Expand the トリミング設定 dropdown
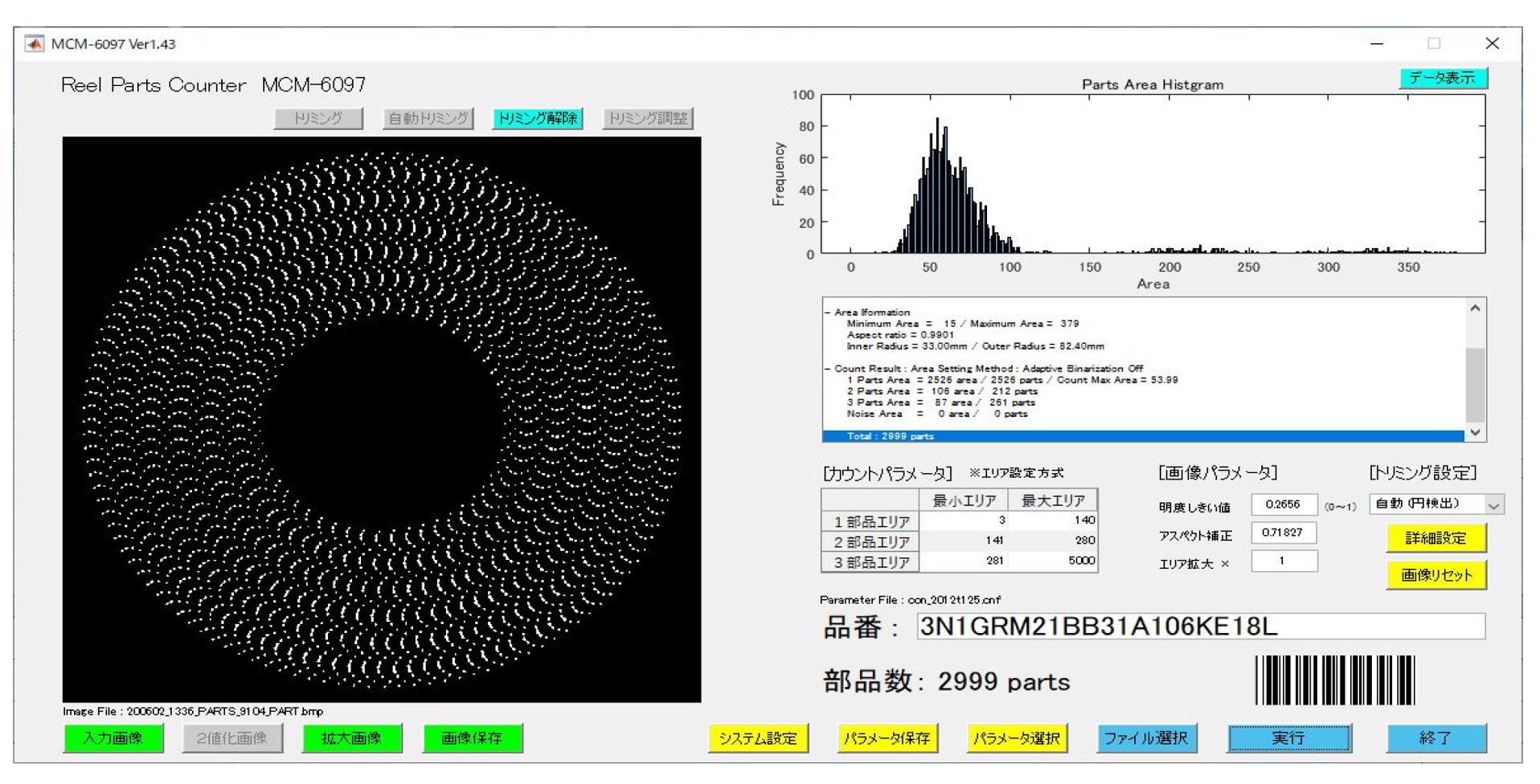The height and width of the screenshot is (784, 1540). [1493, 505]
